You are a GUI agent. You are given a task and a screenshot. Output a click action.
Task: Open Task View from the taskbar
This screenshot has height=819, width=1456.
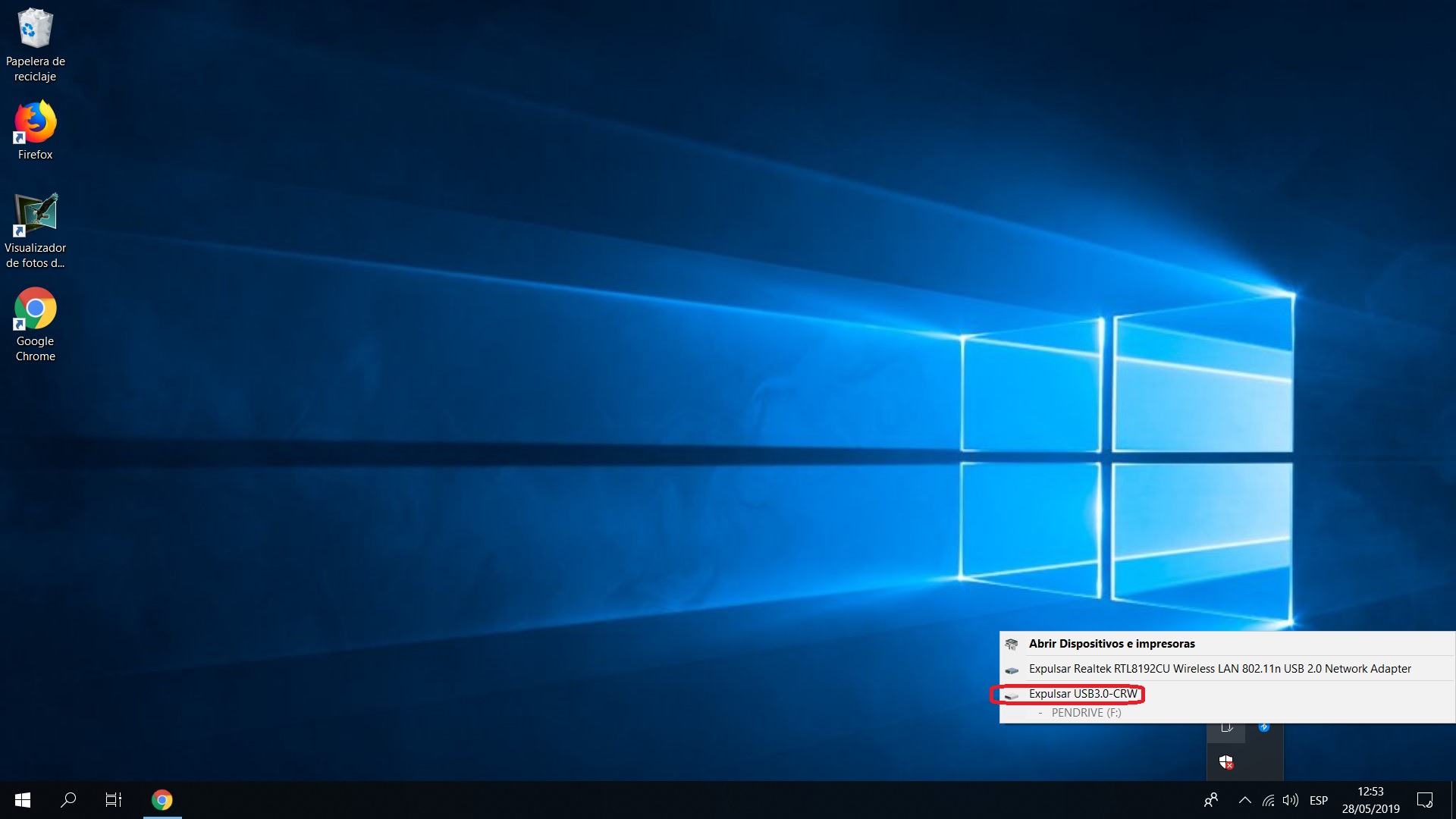[114, 800]
